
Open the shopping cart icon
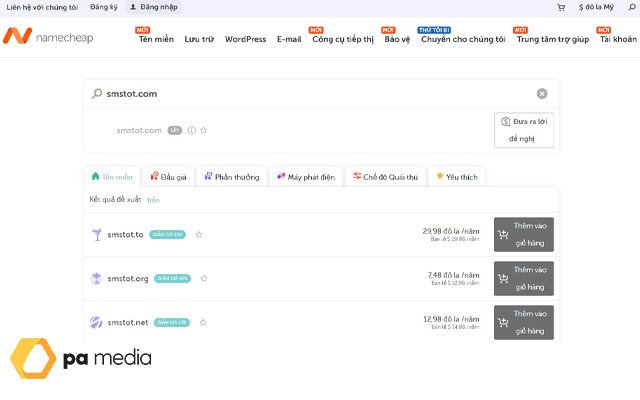[561, 7]
